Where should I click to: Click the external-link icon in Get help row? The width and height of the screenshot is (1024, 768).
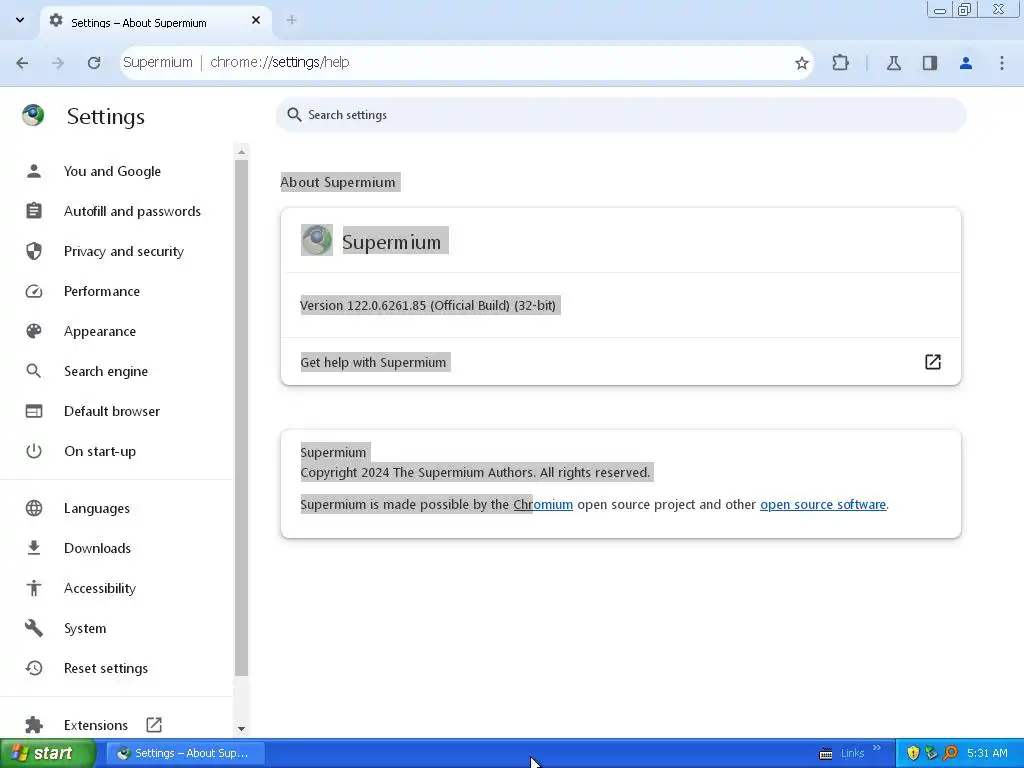coord(933,362)
